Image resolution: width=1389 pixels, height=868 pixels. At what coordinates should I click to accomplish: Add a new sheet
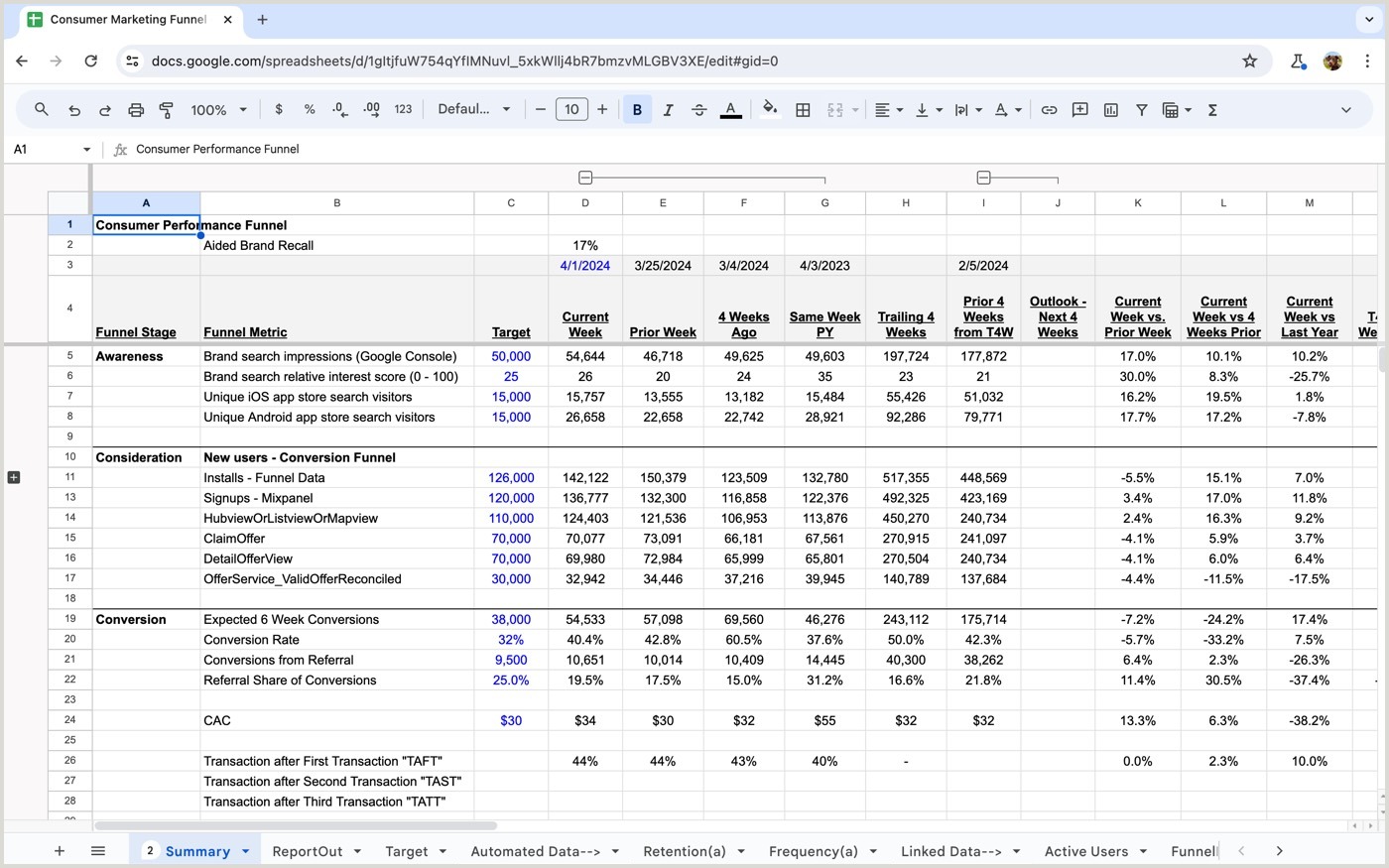pos(60,851)
